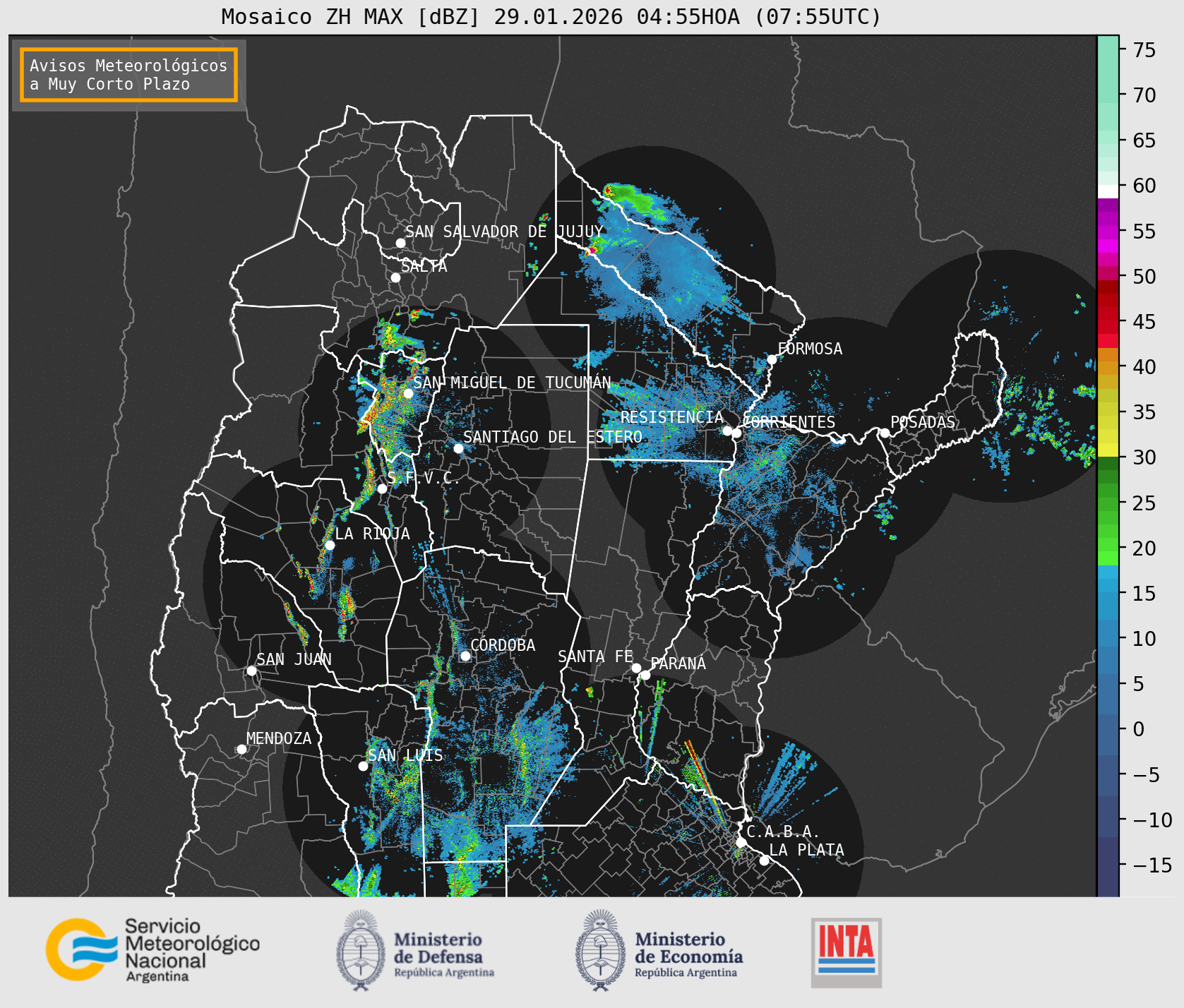Click the Salta city marker dot
The image size is (1184, 1008).
[x=395, y=277]
